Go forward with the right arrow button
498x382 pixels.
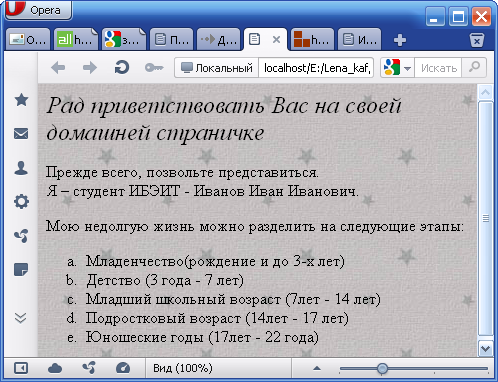[90, 68]
